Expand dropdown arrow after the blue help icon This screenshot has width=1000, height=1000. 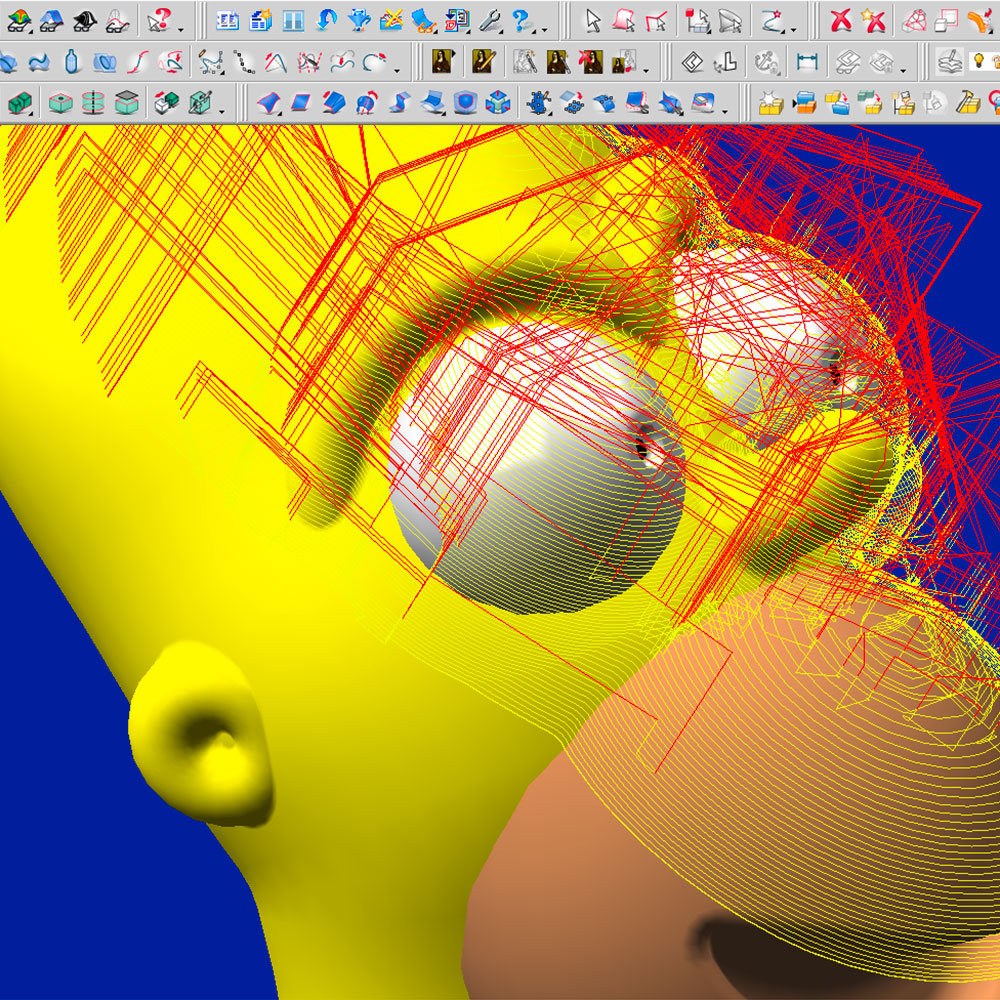[x=544, y=30]
